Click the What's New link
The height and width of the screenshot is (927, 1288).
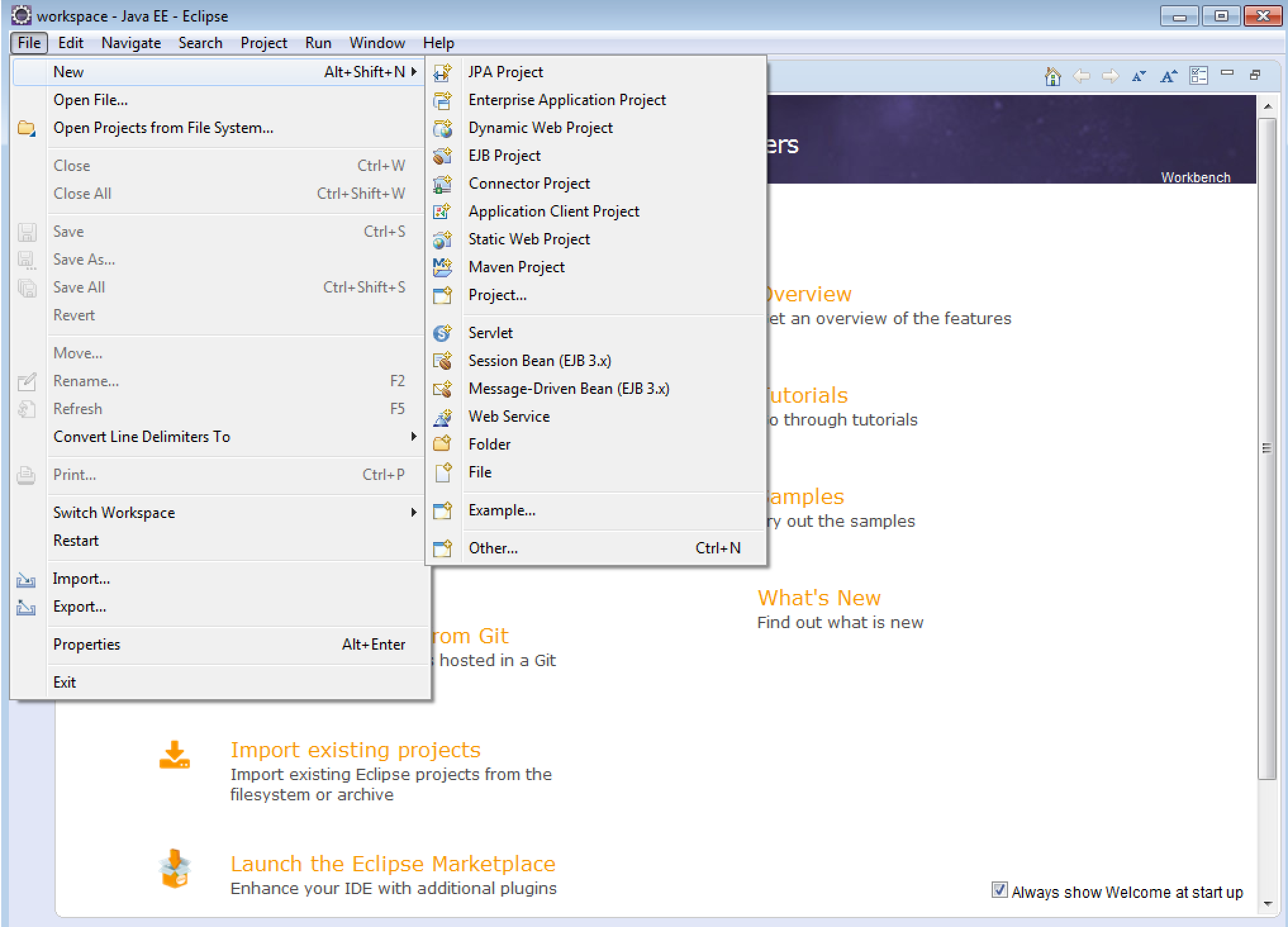[x=819, y=597]
